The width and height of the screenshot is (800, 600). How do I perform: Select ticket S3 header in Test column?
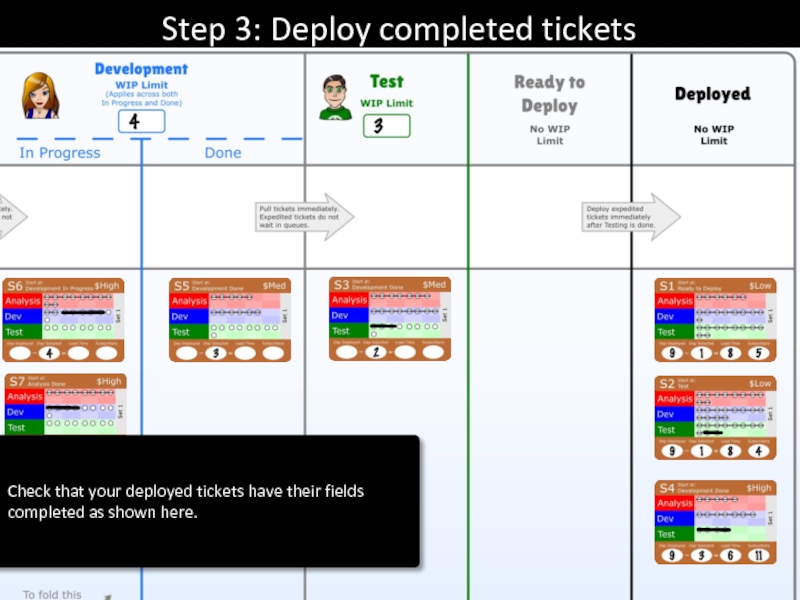(x=390, y=285)
